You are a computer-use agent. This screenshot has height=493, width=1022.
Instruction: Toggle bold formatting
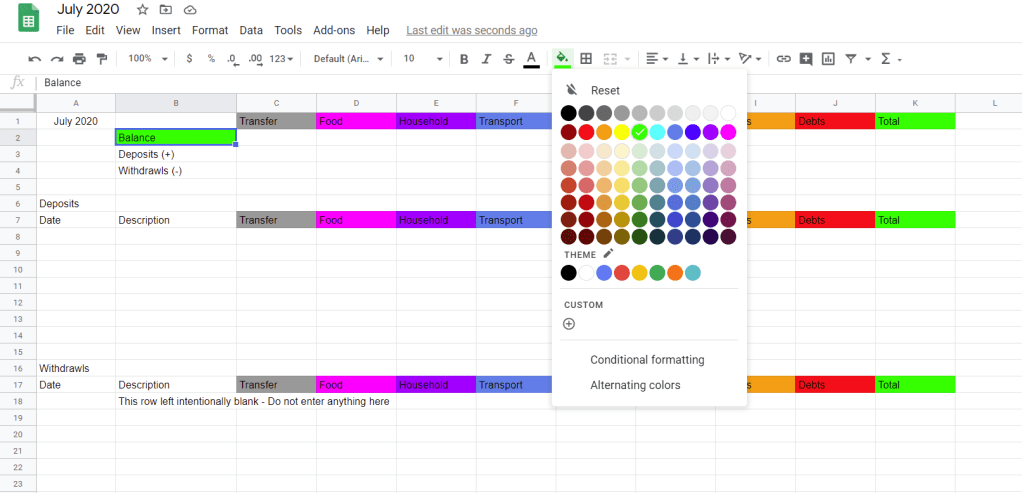click(x=464, y=59)
